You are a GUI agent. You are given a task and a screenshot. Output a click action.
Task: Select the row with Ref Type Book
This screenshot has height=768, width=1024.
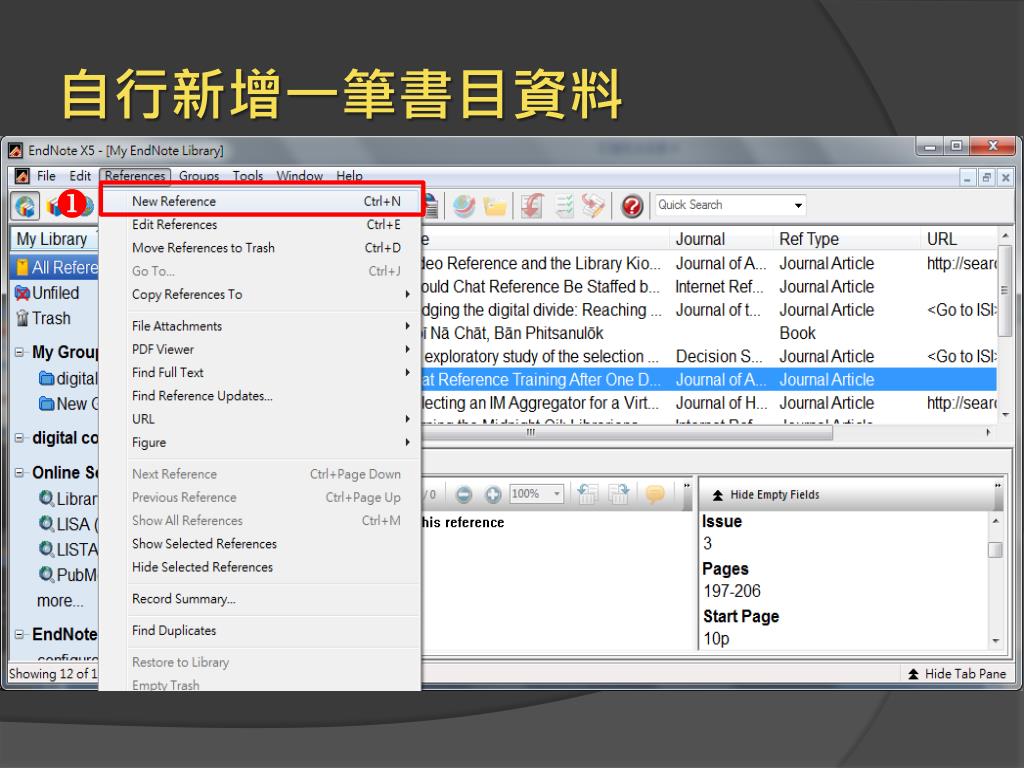click(709, 333)
